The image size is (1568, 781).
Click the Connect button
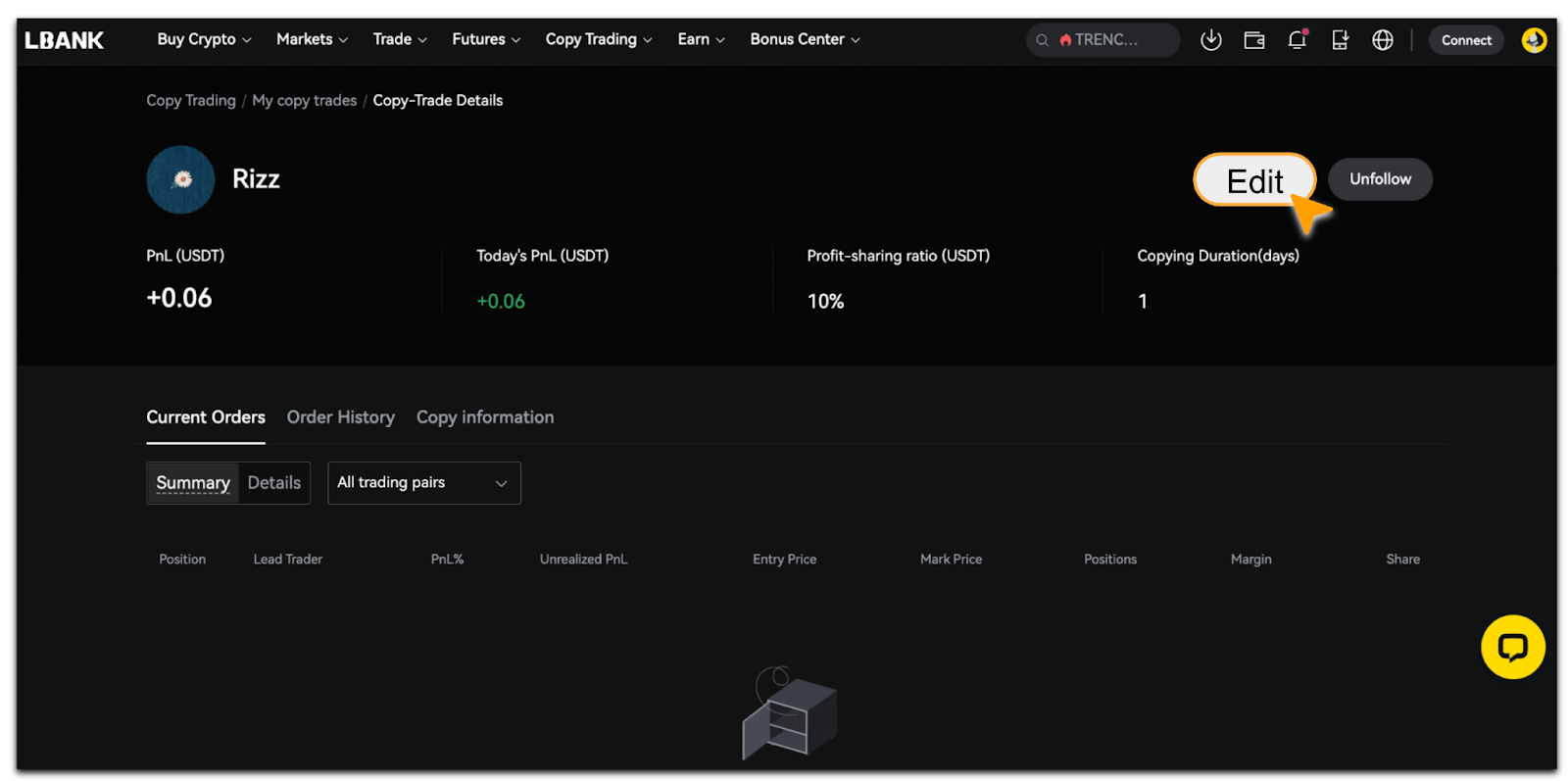point(1466,40)
